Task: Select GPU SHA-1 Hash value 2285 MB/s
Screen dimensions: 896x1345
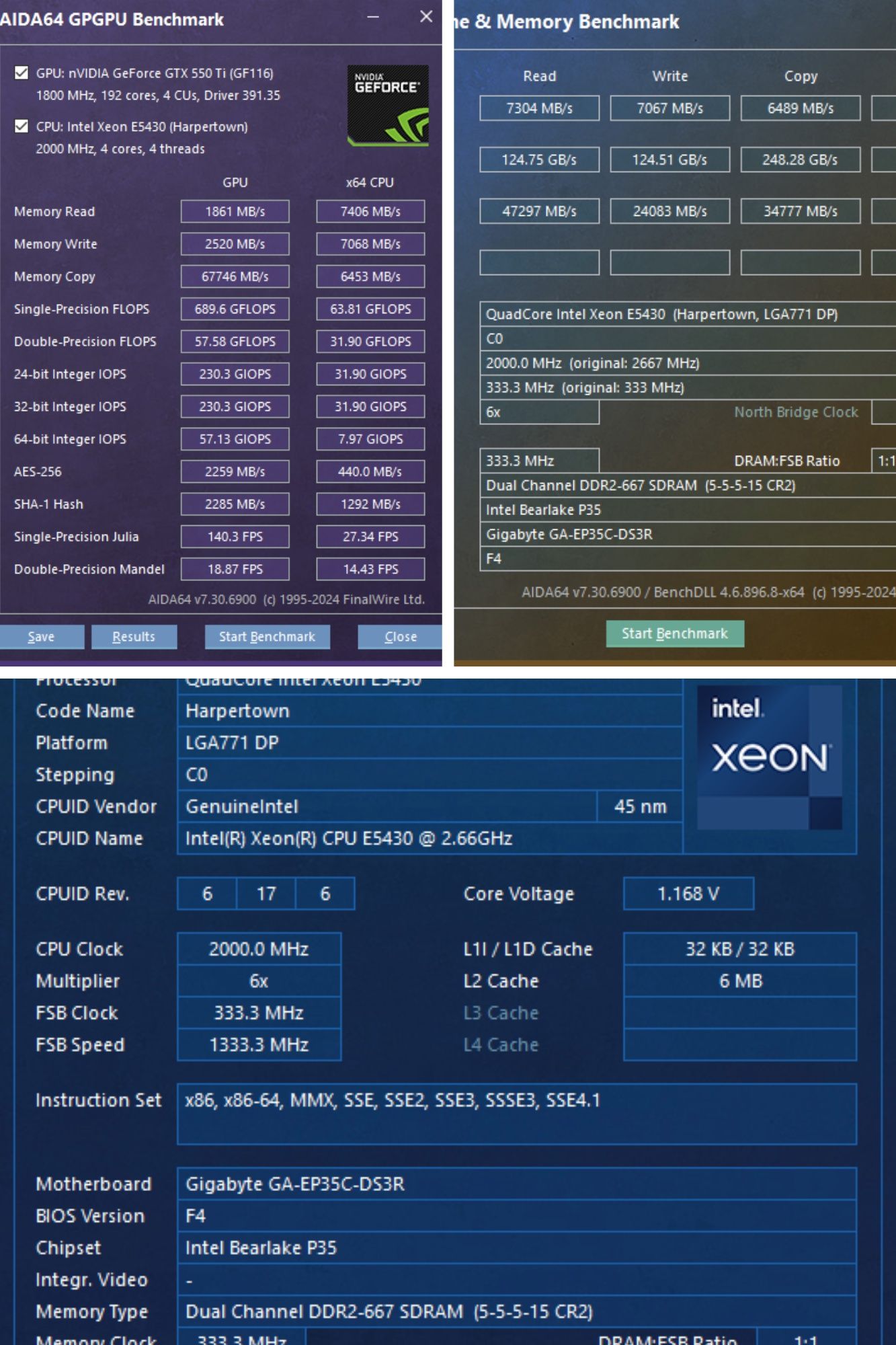Action: [235, 504]
